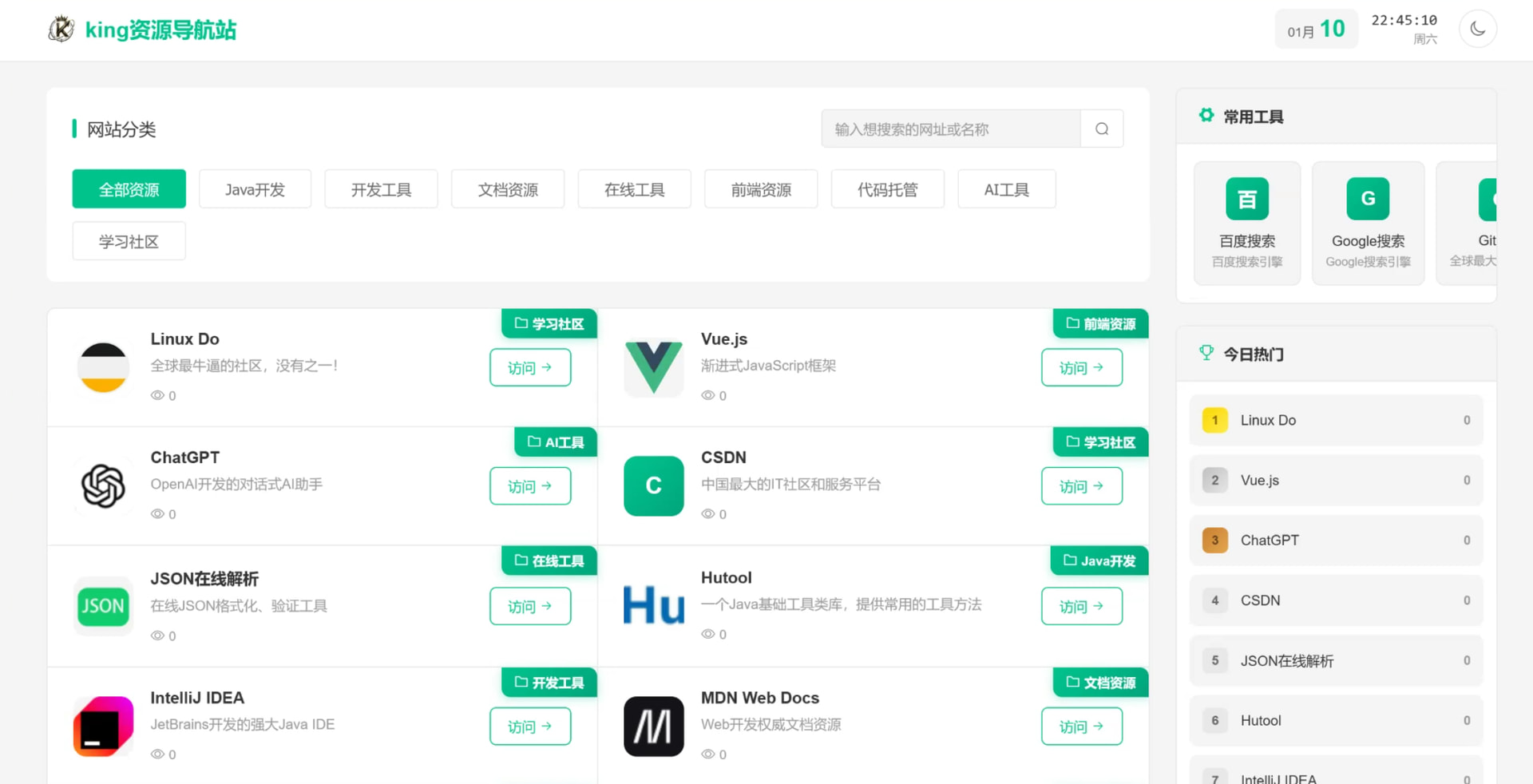Open the Baidu search tool icon
Viewport: 1533px width, 784px height.
(1247, 198)
